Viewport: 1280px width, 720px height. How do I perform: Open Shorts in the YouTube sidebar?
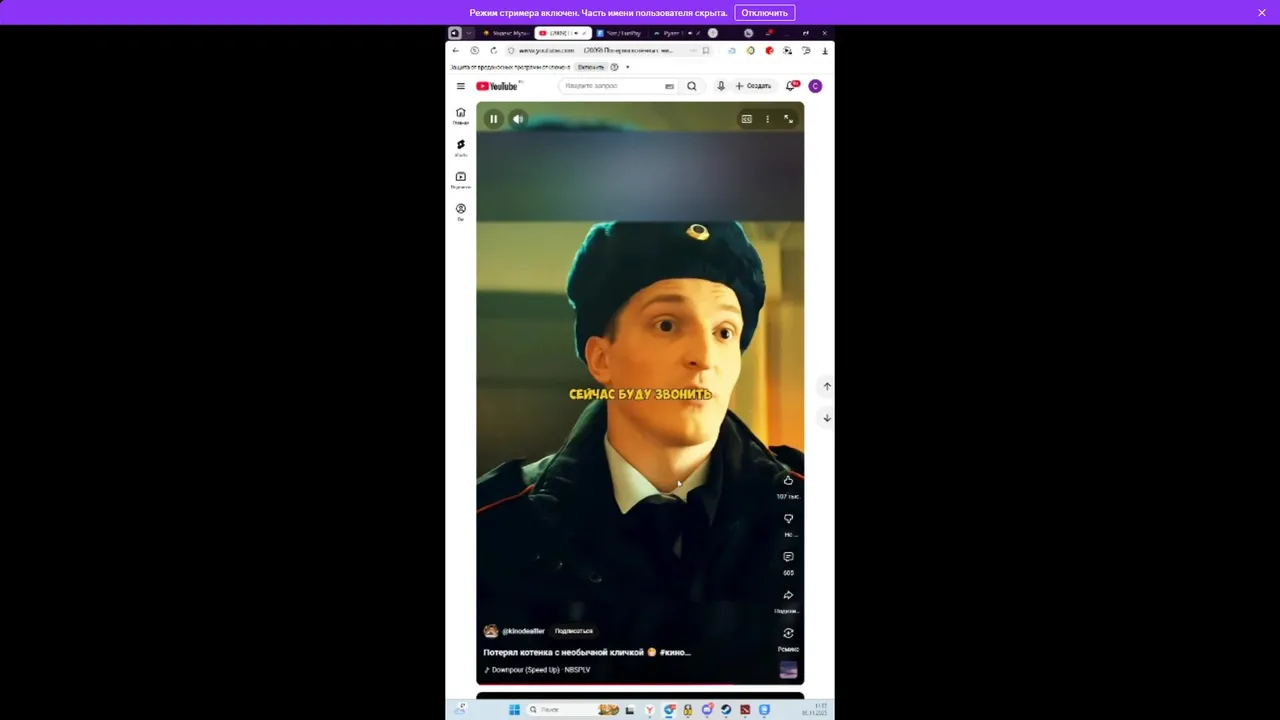[461, 148]
